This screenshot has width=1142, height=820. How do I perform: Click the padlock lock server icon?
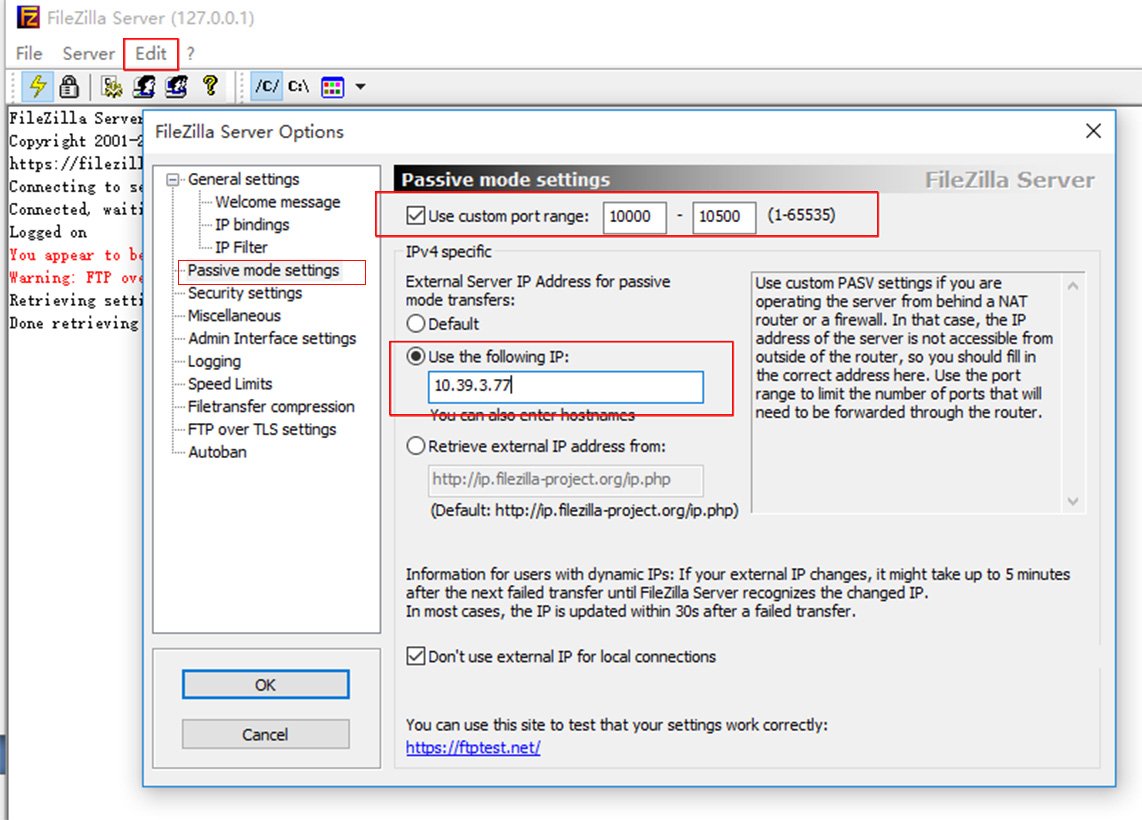point(69,87)
